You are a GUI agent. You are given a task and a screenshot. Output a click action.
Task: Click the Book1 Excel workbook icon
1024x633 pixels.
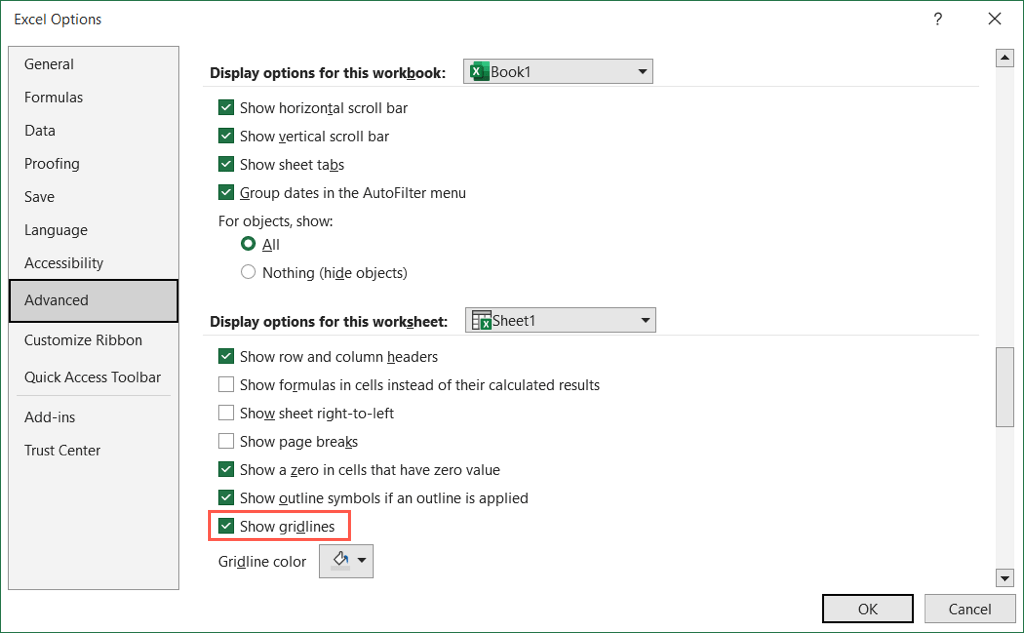click(x=480, y=72)
